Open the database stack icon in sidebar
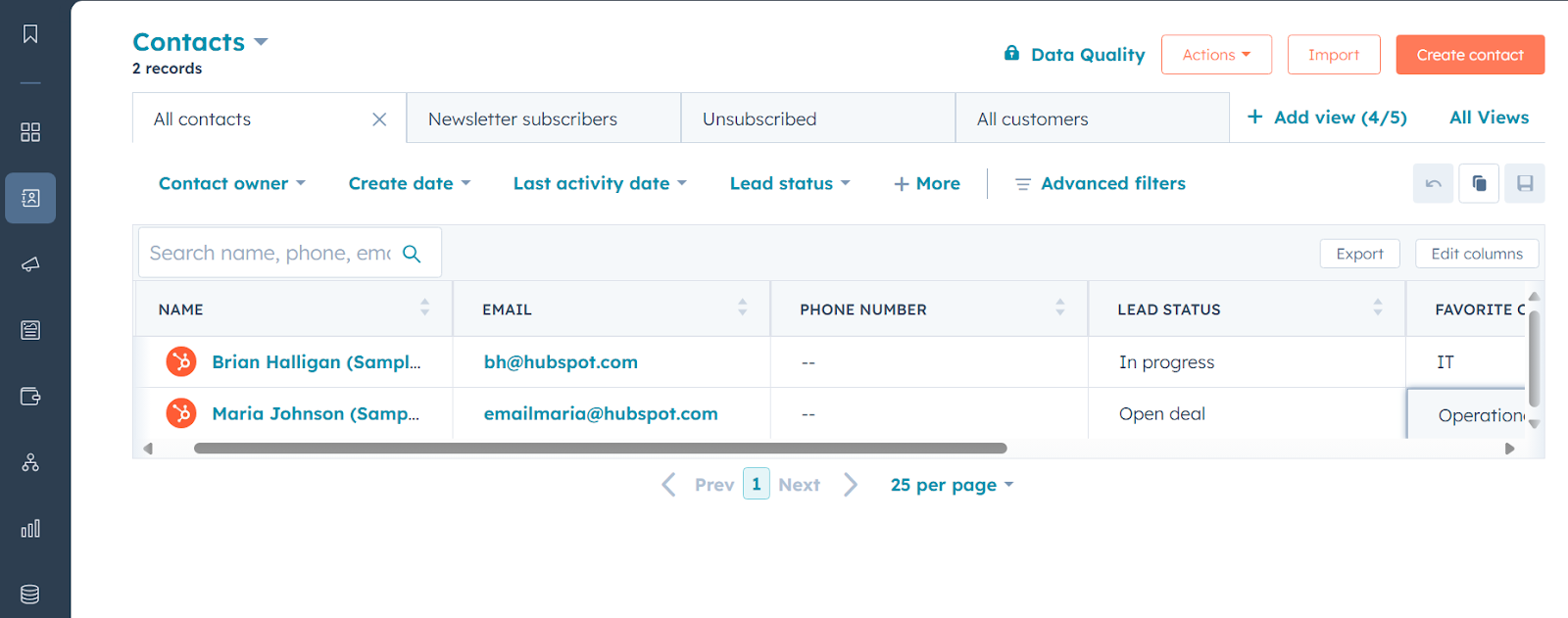This screenshot has width=1568, height=618. (30, 594)
